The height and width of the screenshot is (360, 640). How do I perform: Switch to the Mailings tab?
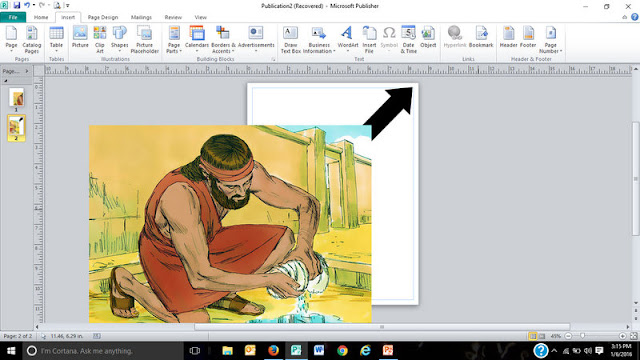[141, 17]
